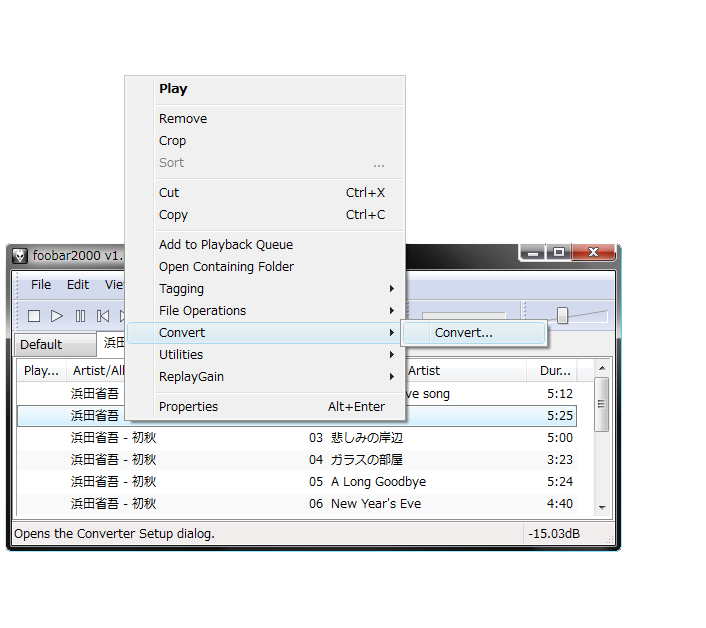Choose Cut in context menu

(x=265, y=193)
